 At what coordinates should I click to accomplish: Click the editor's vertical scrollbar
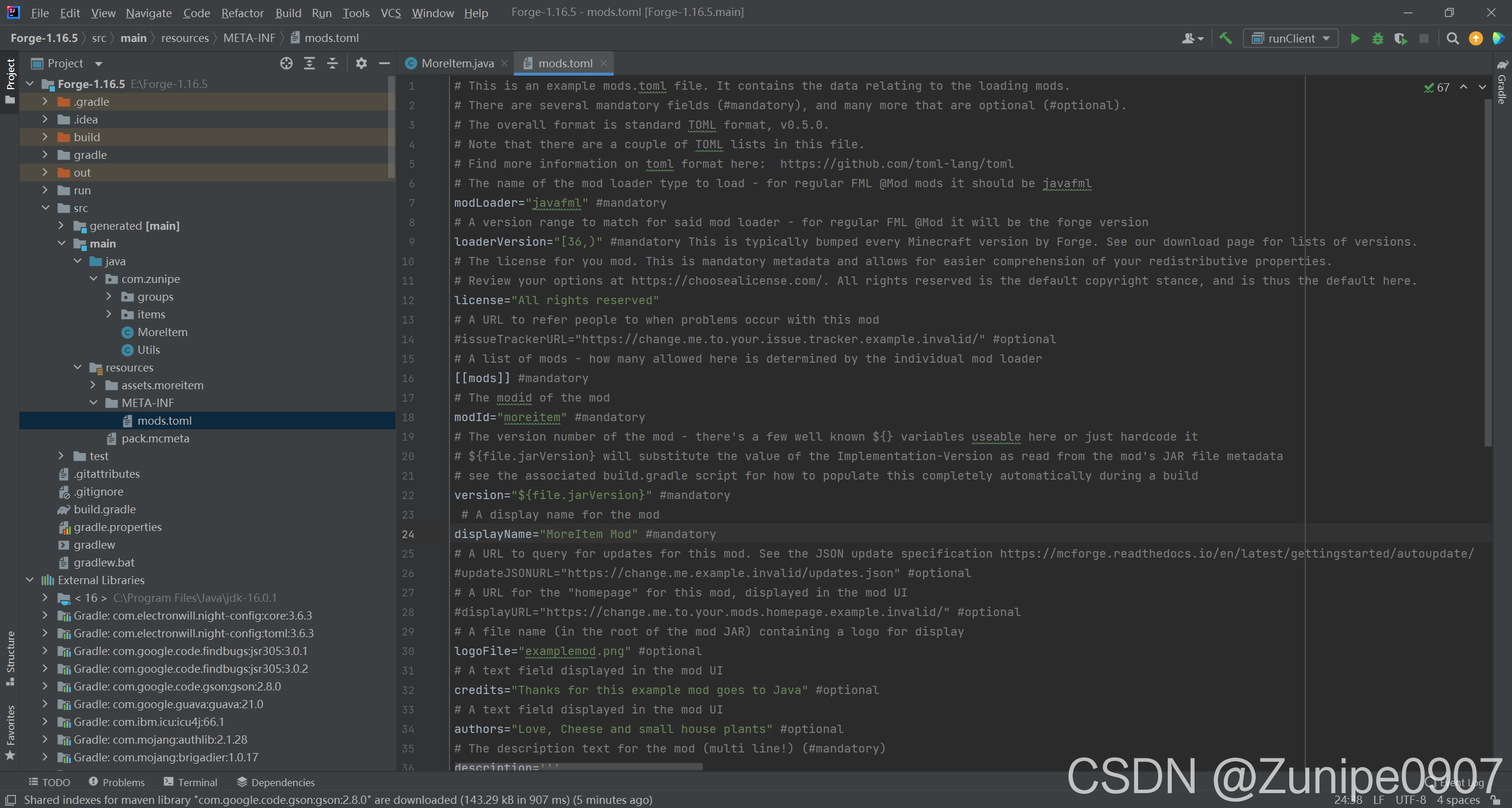click(x=1488, y=272)
